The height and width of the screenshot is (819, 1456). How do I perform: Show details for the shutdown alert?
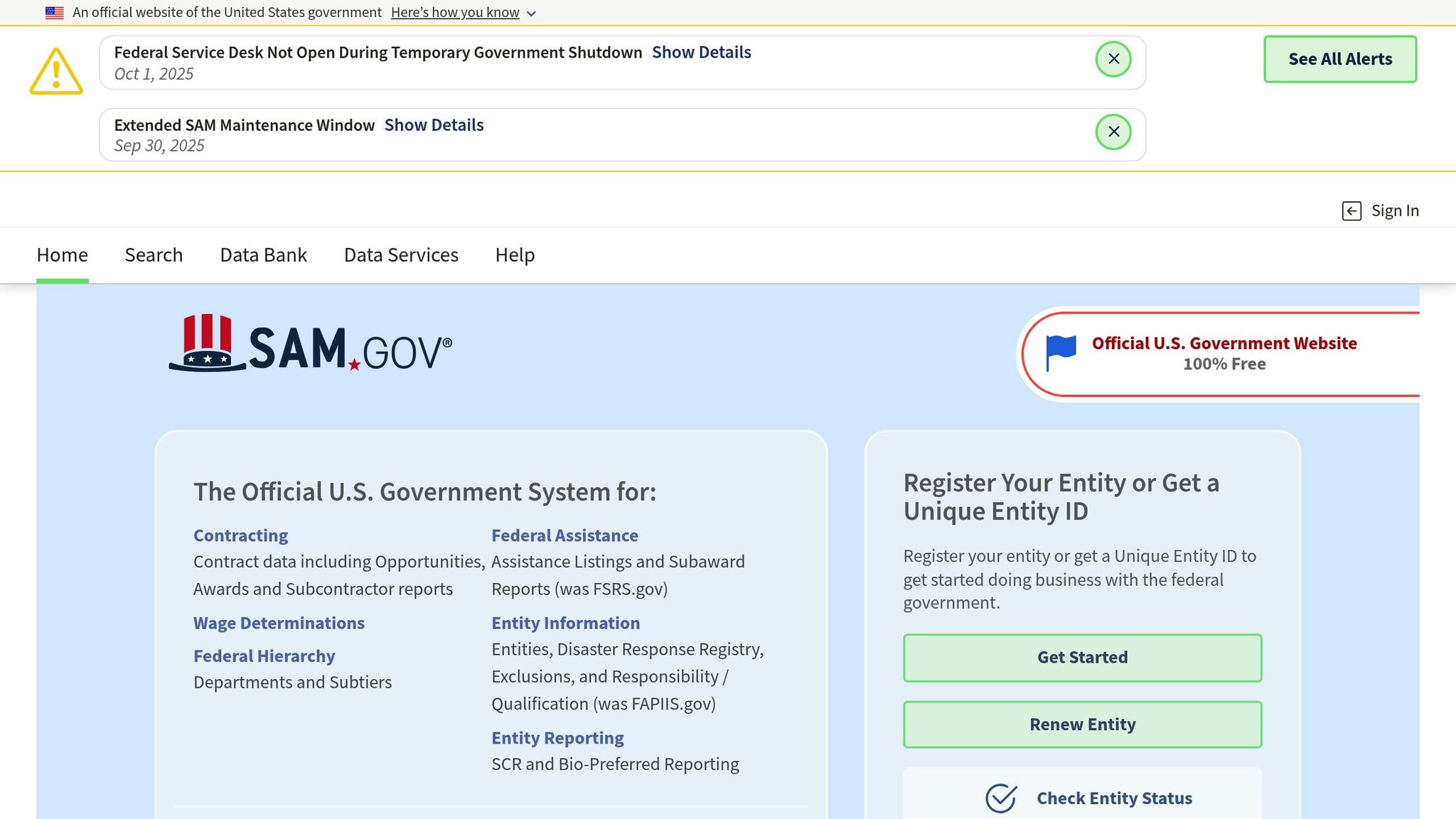(x=701, y=51)
